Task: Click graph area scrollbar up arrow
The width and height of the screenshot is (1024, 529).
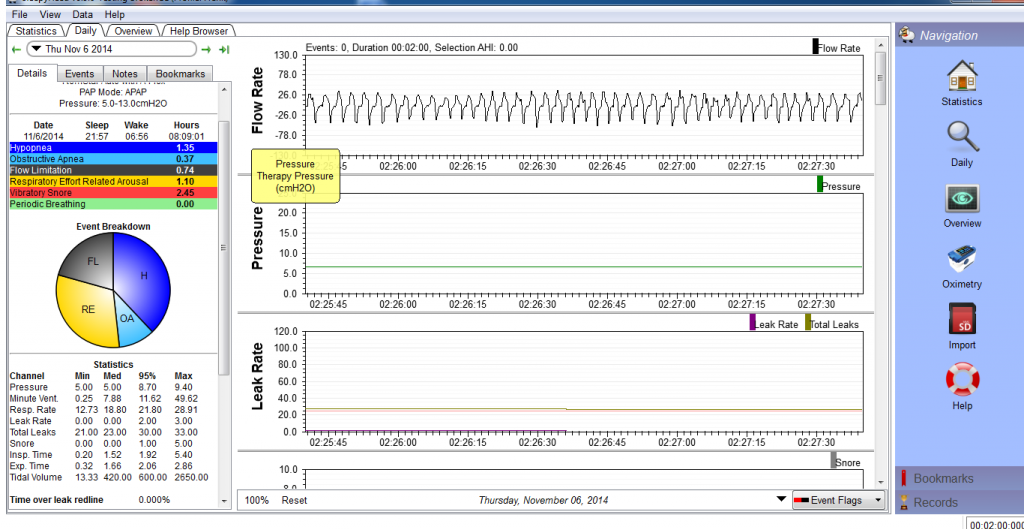Action: pos(880,44)
